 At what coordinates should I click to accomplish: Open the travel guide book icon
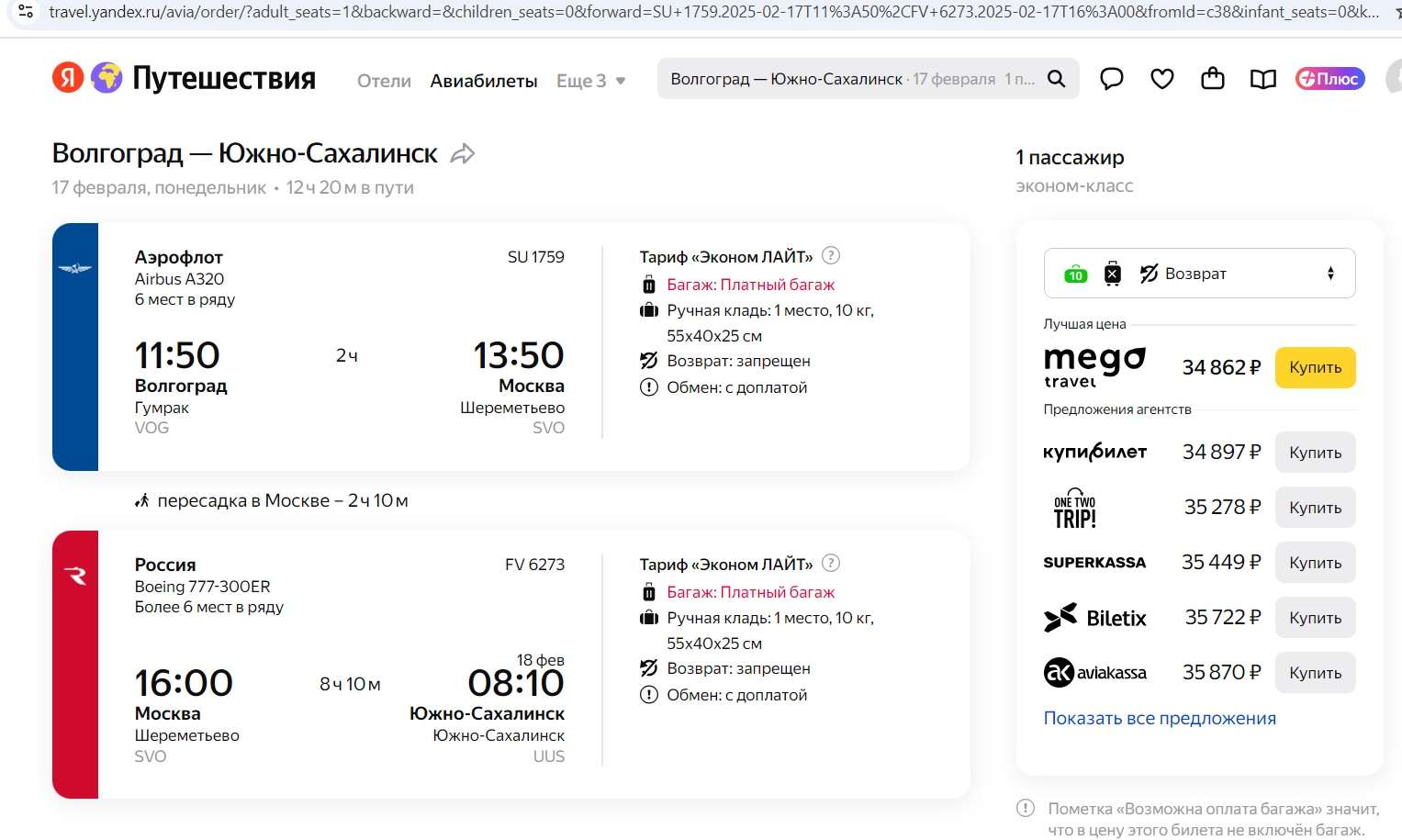(1263, 79)
